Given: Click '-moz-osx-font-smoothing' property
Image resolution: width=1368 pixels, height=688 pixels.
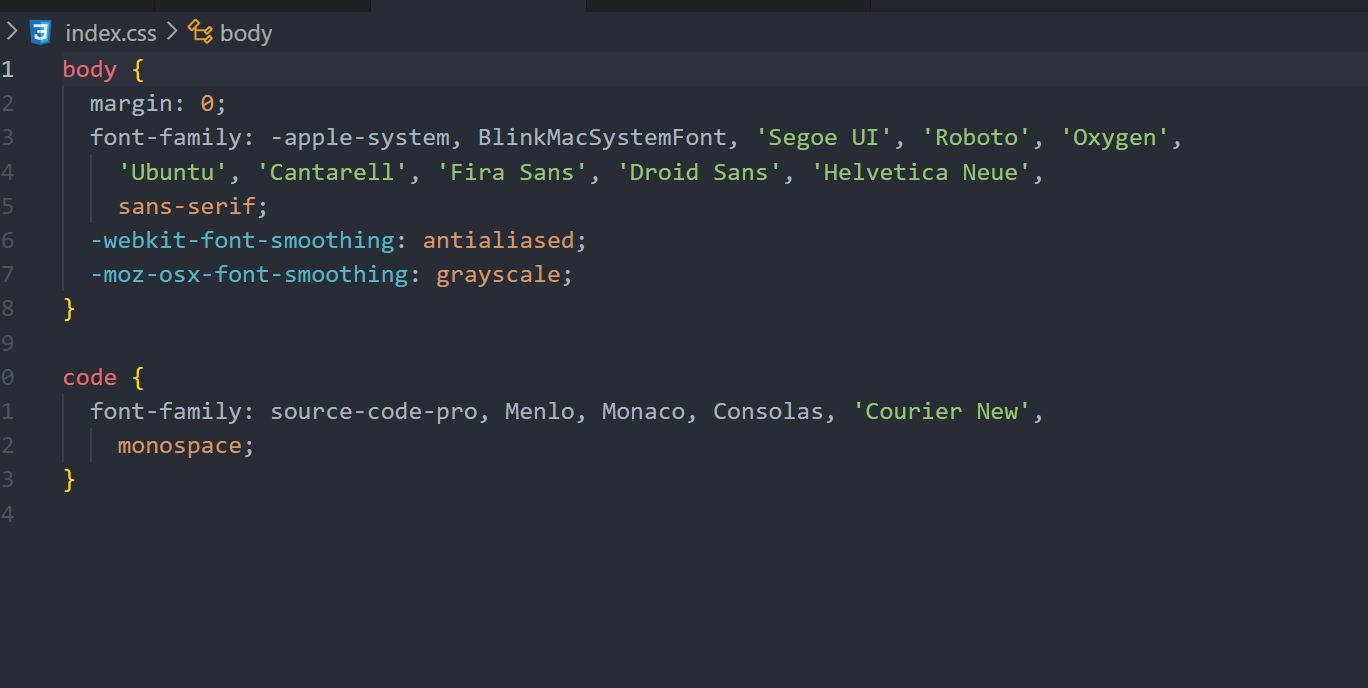Looking at the screenshot, I should click(x=249, y=274).
